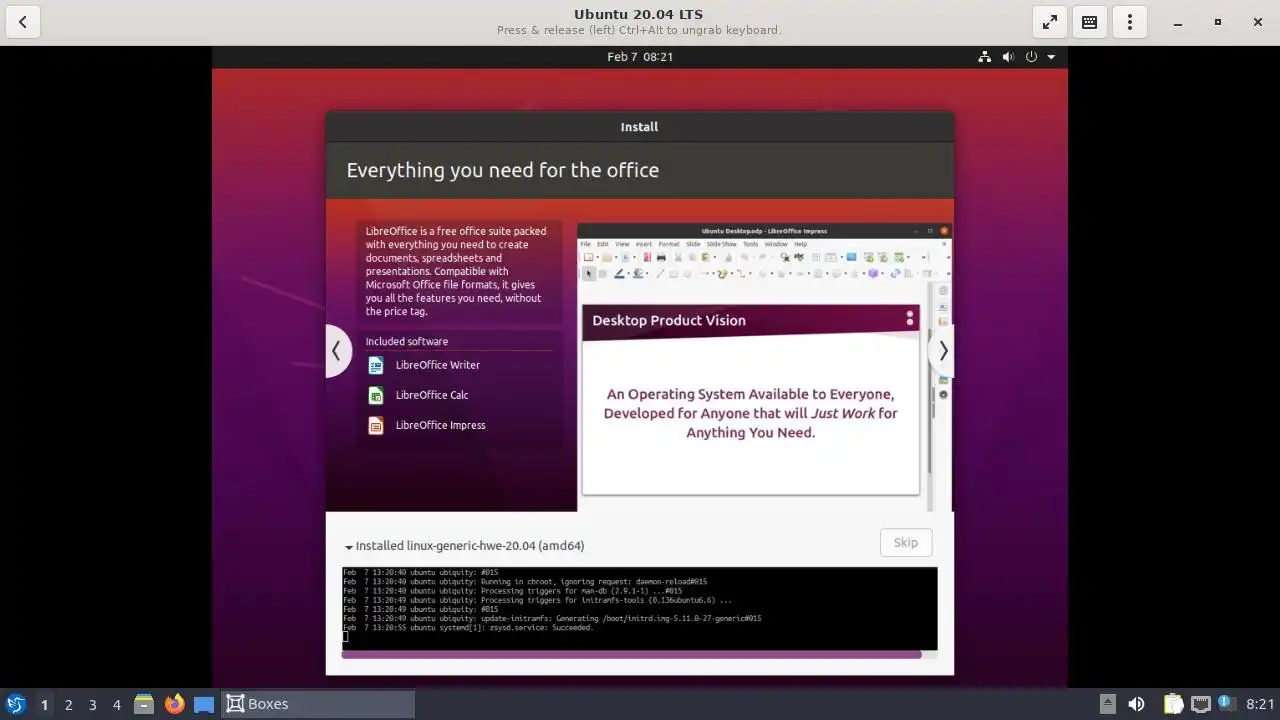Click the LibreOffice Impress screenshot image

(764, 367)
